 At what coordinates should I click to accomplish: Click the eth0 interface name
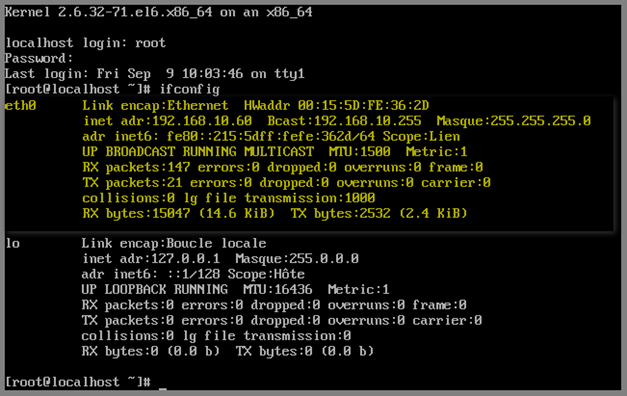(x=20, y=106)
